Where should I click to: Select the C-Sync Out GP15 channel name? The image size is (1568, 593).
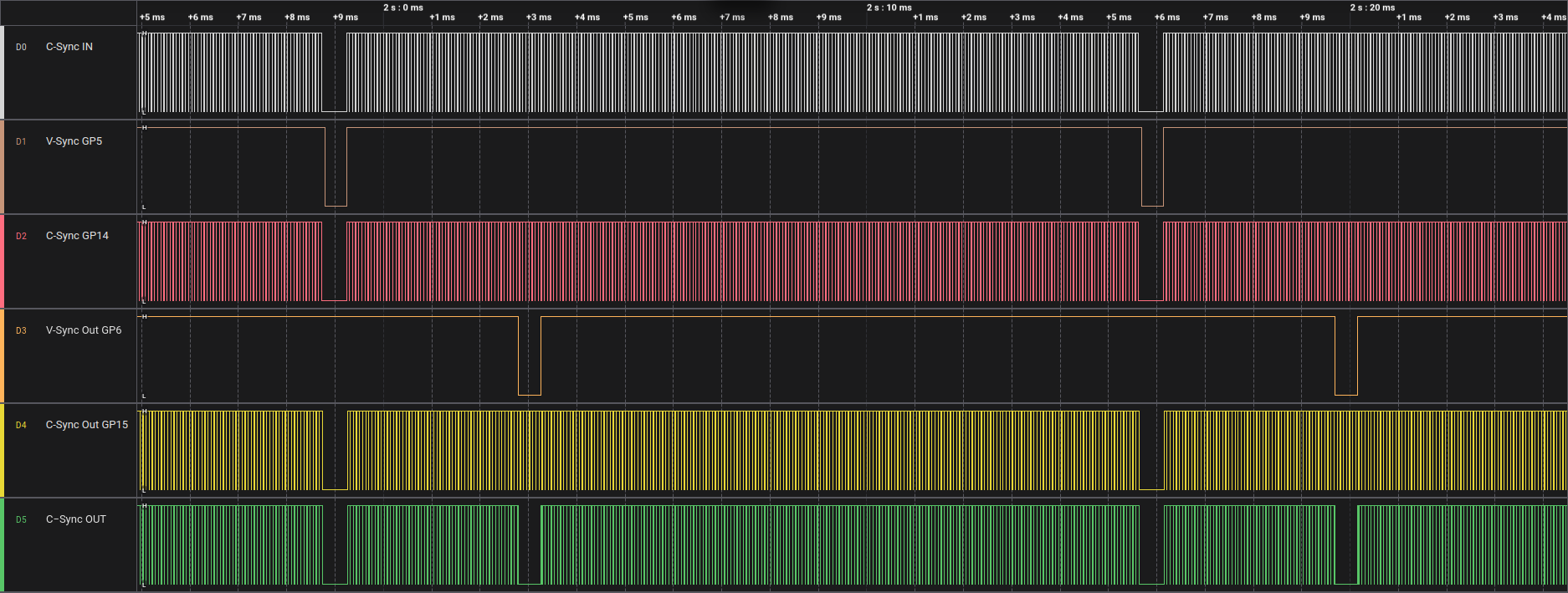pyautogui.click(x=87, y=425)
